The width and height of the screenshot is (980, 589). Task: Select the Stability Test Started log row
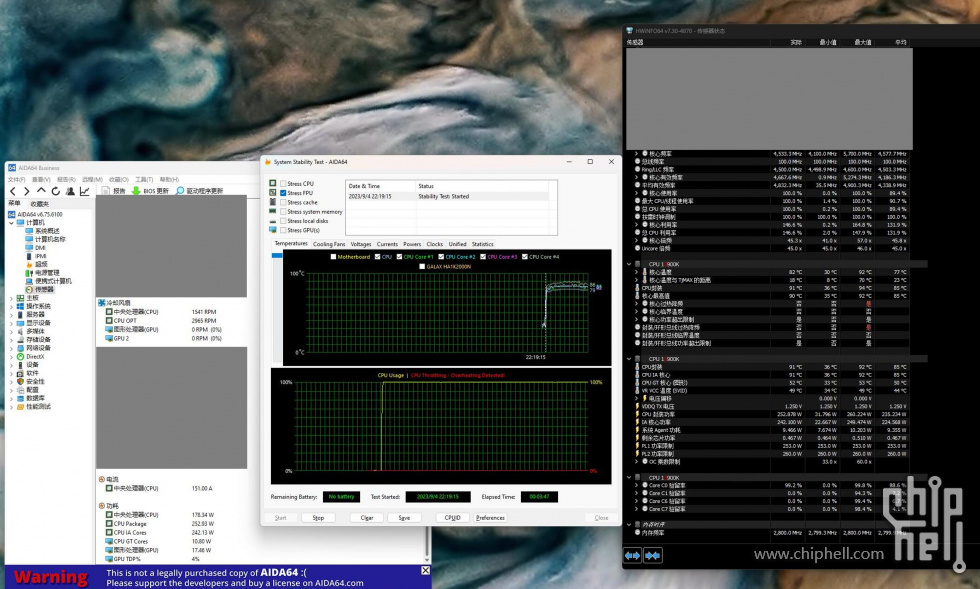pos(448,196)
